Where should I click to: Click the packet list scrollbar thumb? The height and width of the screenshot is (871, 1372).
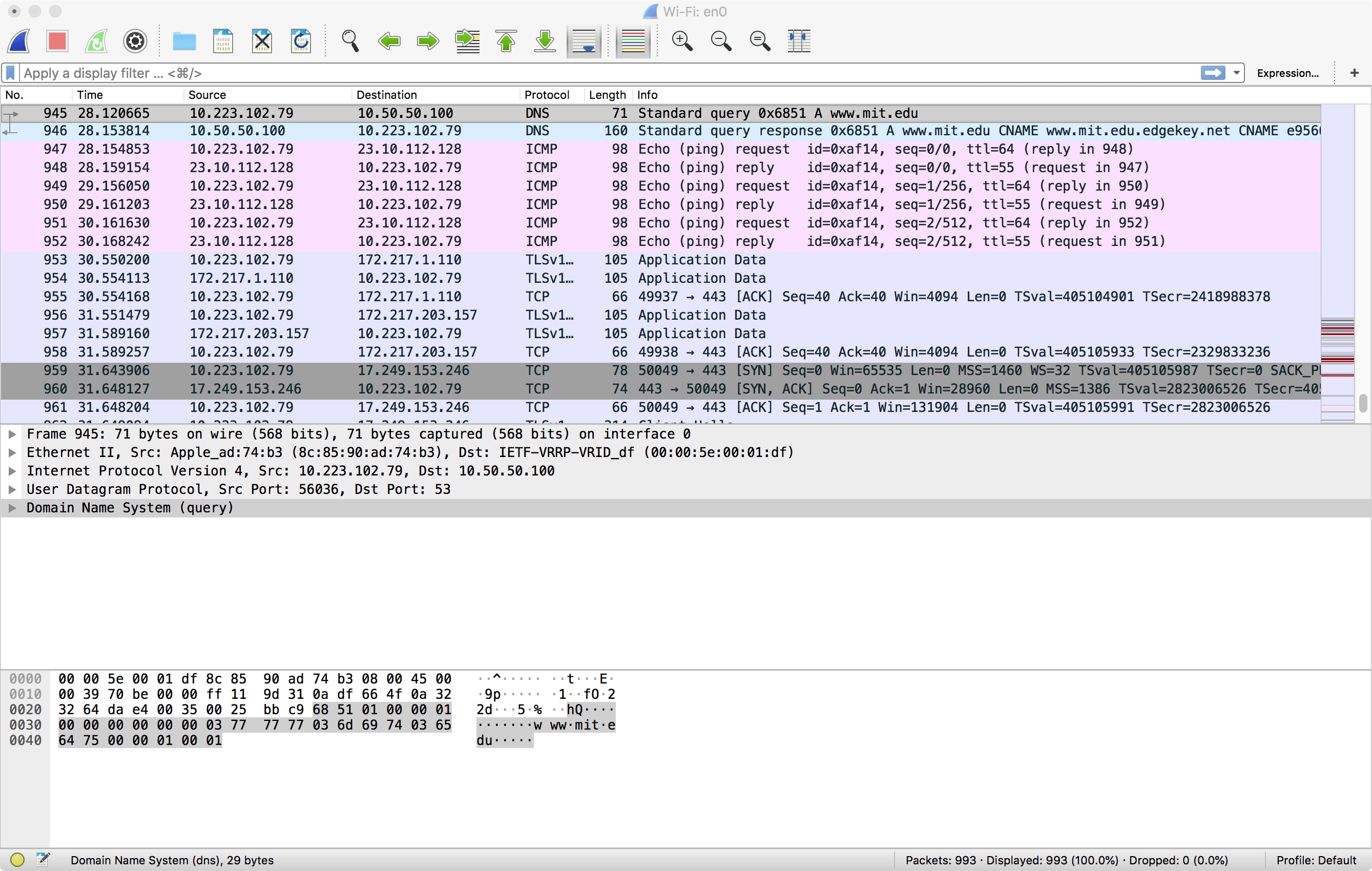pyautogui.click(x=1363, y=403)
